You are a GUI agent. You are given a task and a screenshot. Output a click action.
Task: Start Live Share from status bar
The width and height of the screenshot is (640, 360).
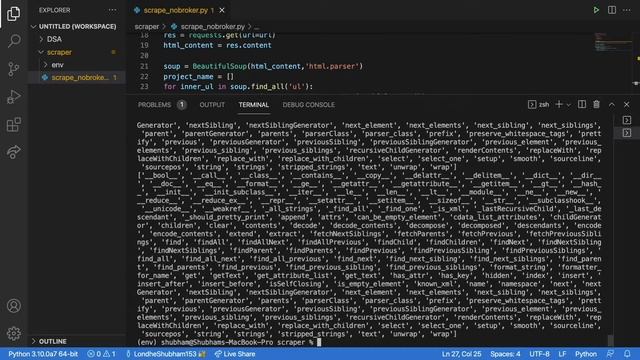point(235,354)
